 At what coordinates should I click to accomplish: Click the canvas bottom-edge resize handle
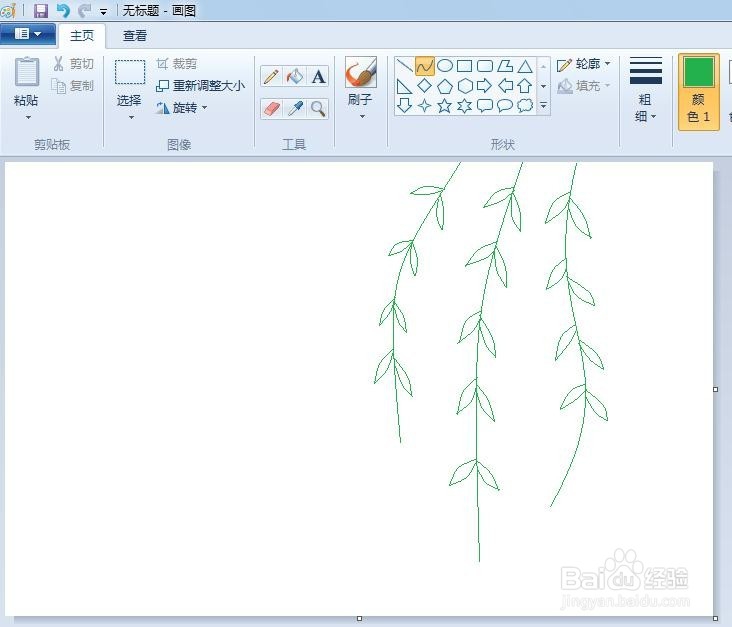coord(359,619)
